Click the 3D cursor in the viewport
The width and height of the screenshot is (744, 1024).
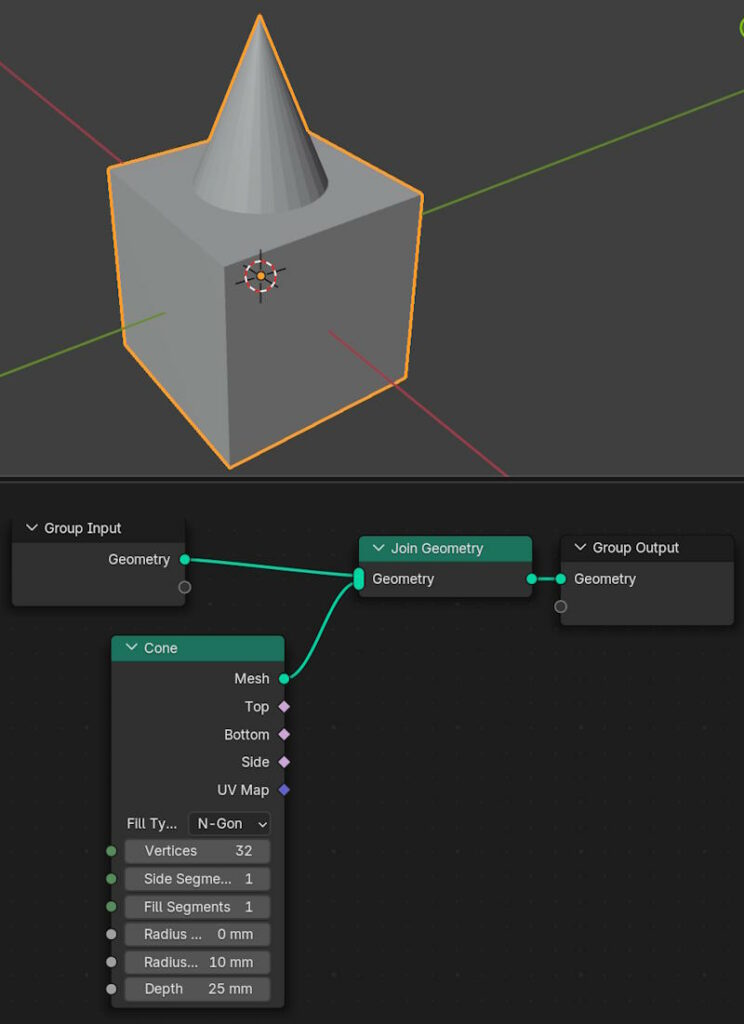point(261,275)
